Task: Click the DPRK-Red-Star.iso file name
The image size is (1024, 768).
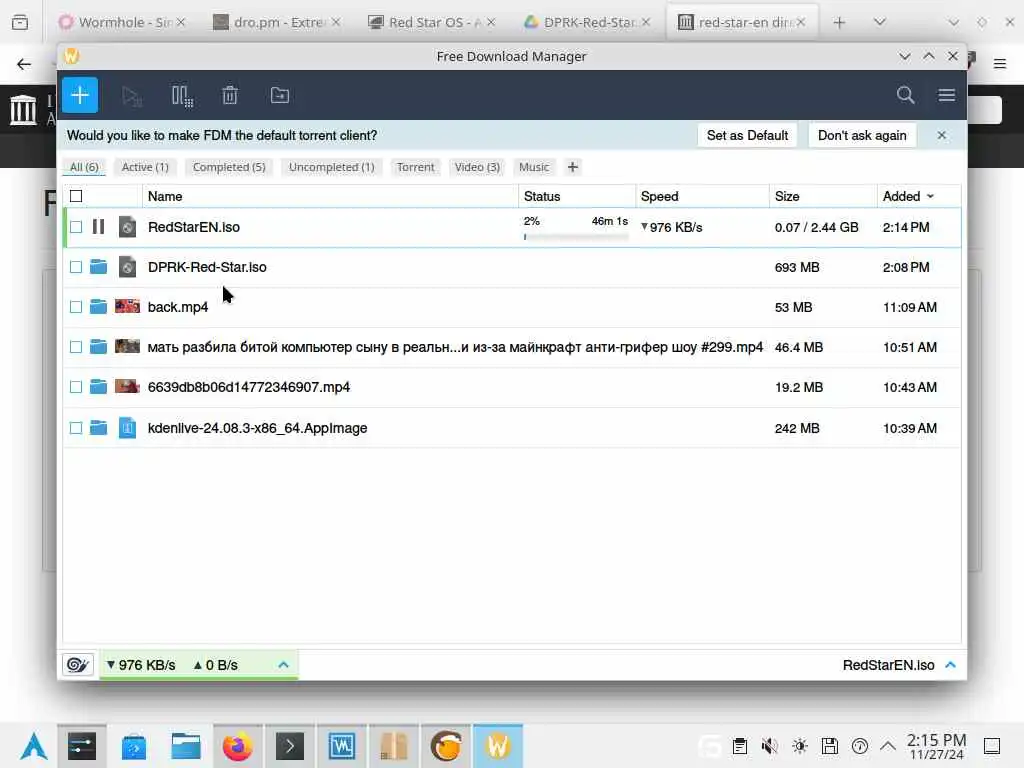Action: pos(207,267)
